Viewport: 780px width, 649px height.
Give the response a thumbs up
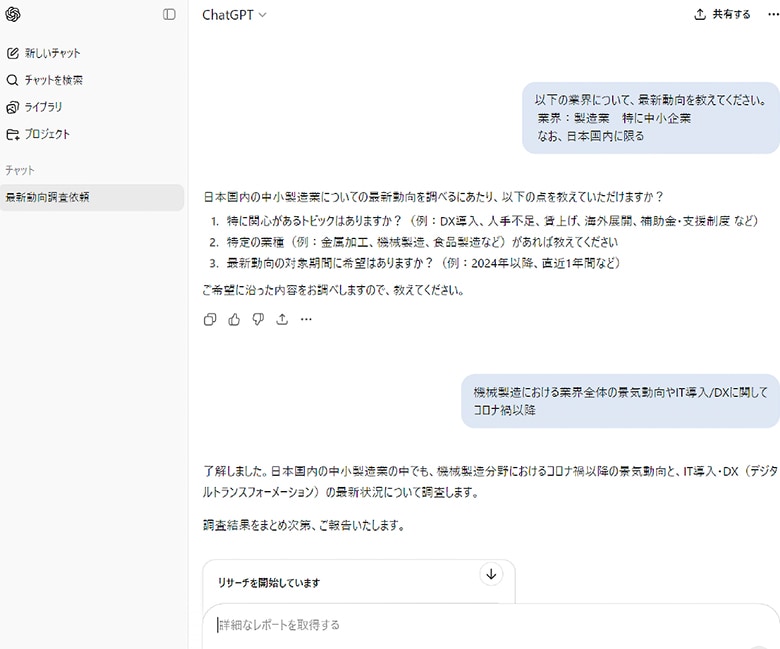234,320
